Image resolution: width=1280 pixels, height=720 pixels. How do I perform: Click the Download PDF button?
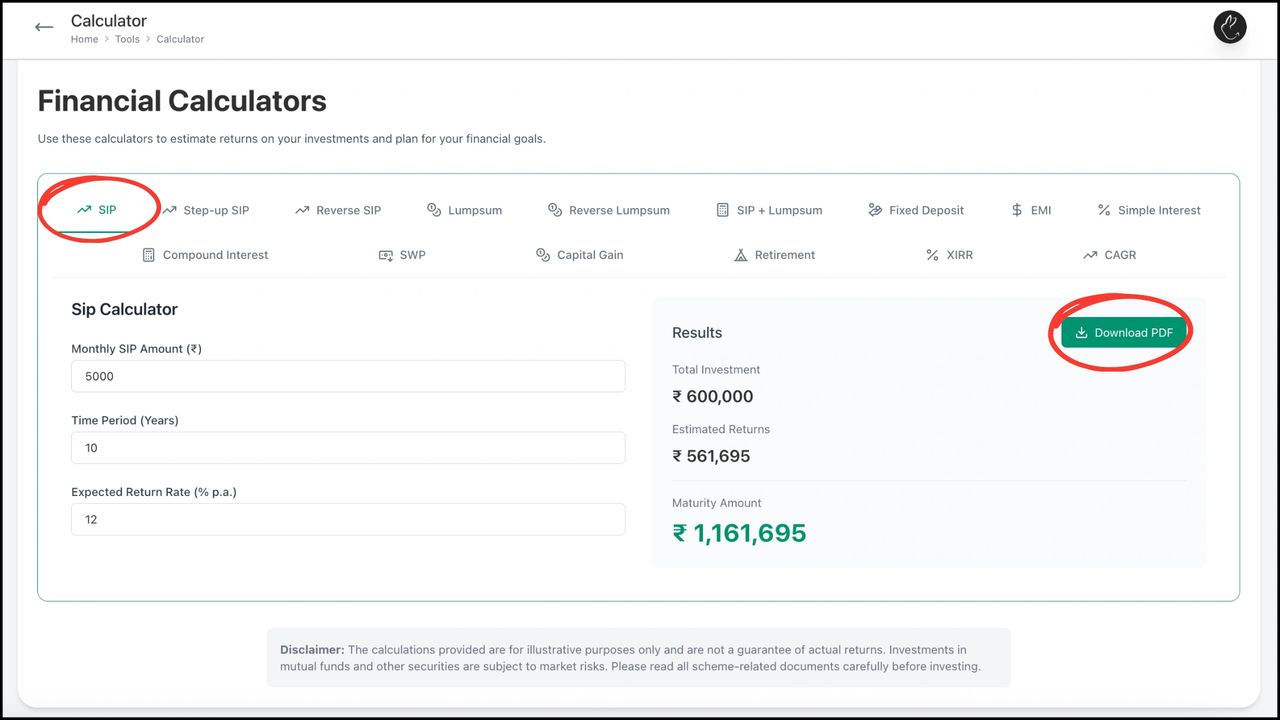tap(1124, 333)
